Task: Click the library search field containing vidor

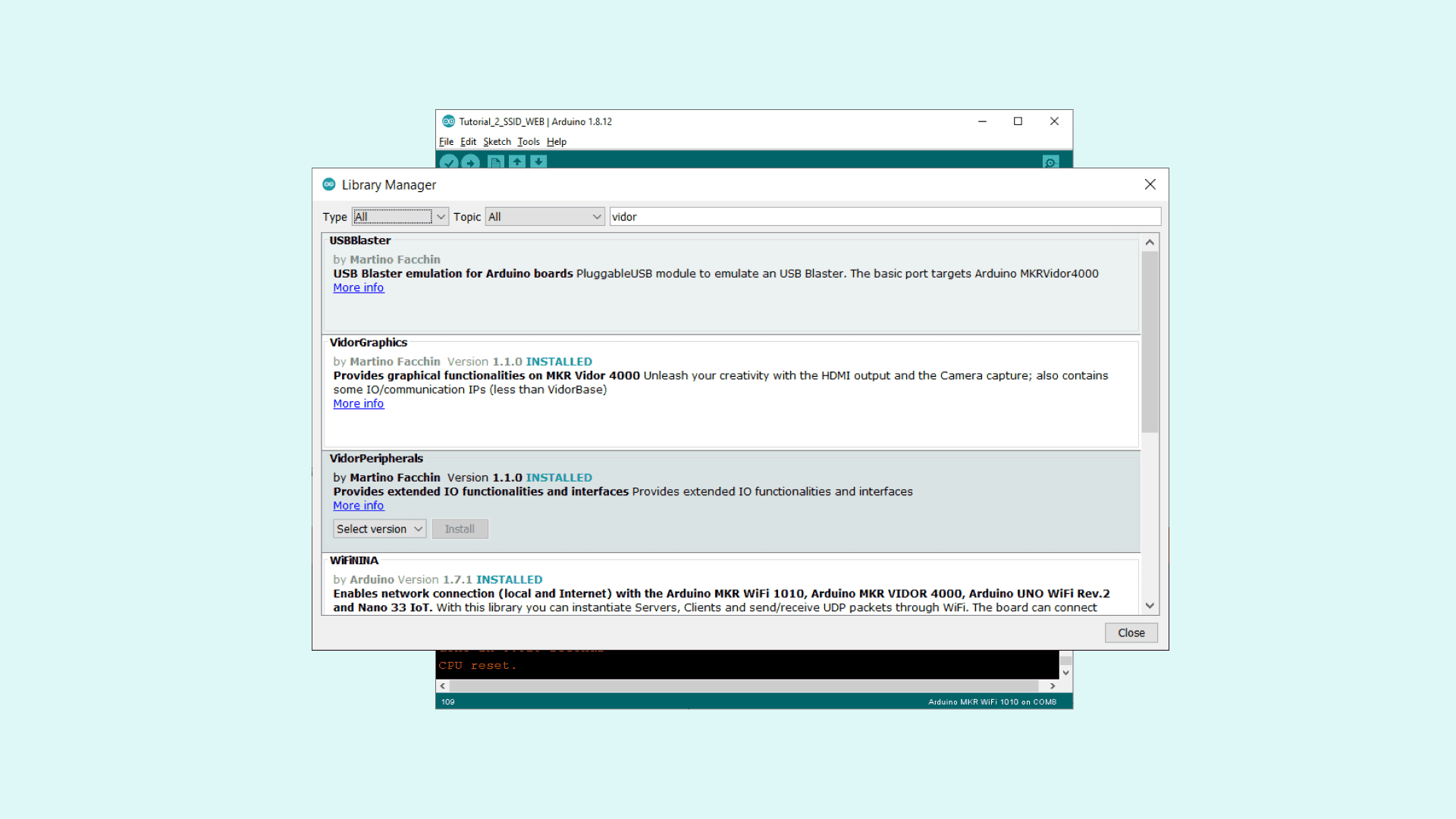Action: point(884,217)
